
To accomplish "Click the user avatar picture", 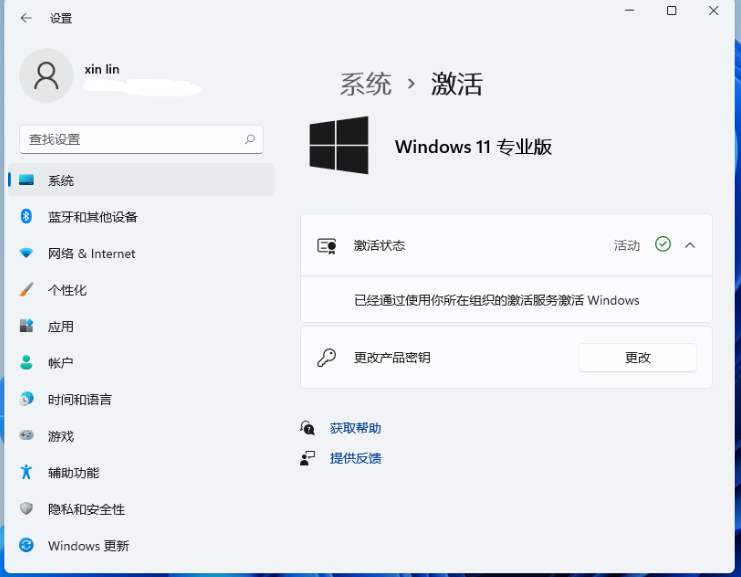I will point(46,76).
